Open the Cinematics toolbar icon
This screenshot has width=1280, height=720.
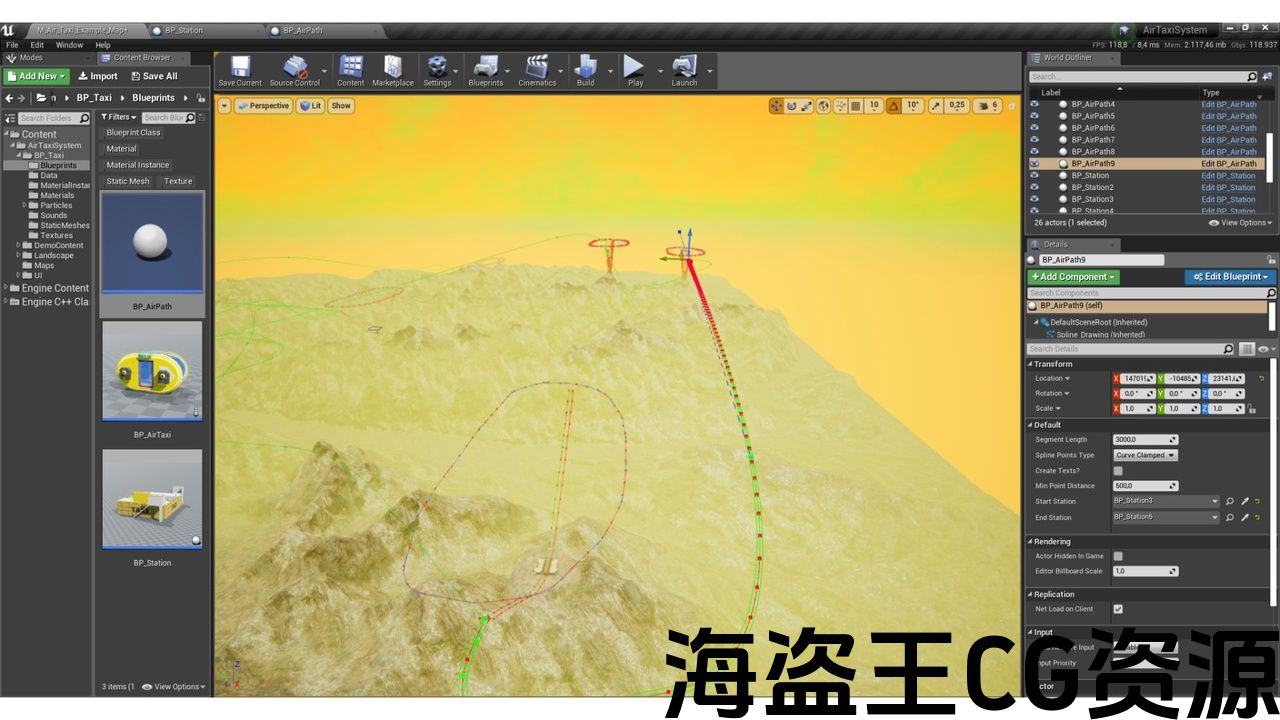(537, 70)
